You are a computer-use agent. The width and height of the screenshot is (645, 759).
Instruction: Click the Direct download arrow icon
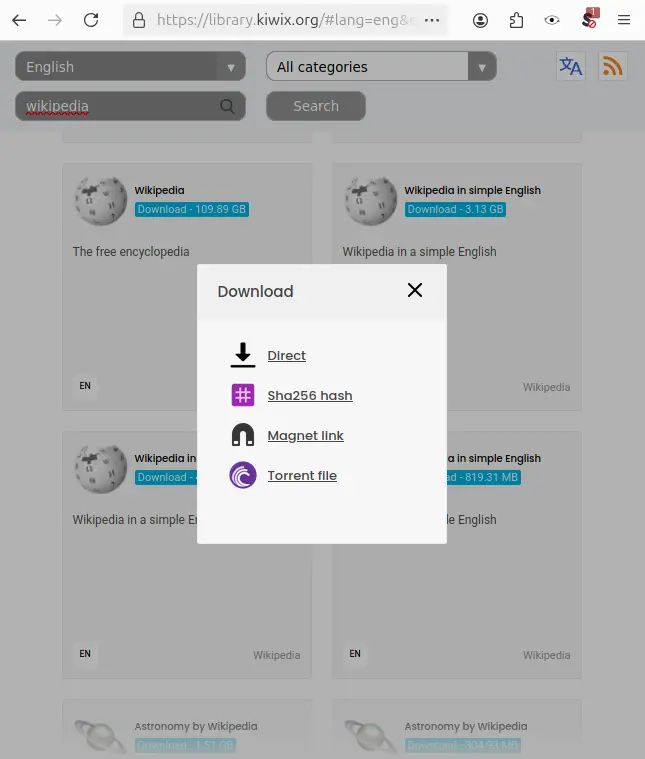243,355
